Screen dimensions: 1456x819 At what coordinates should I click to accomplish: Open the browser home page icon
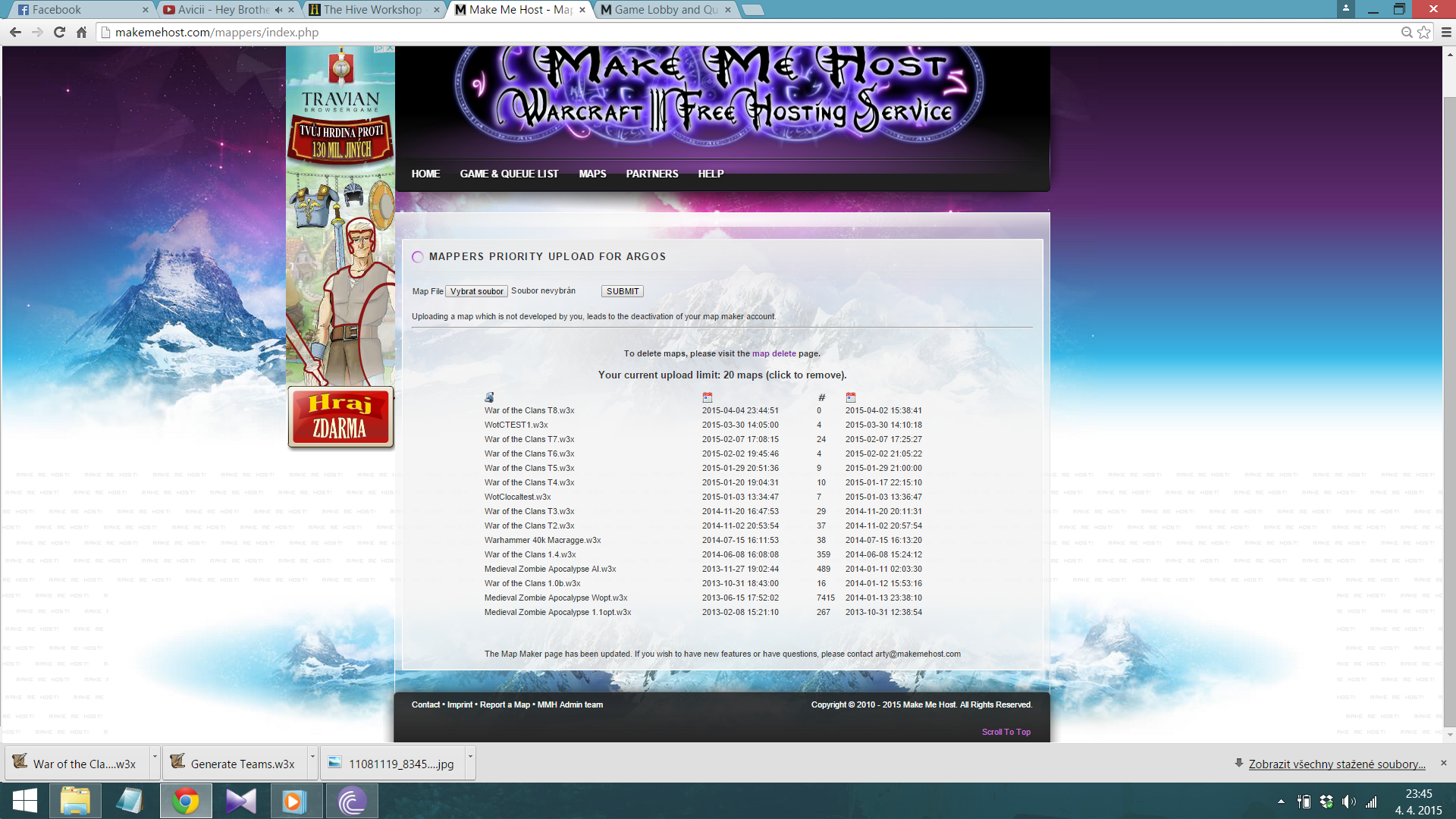tap(82, 32)
